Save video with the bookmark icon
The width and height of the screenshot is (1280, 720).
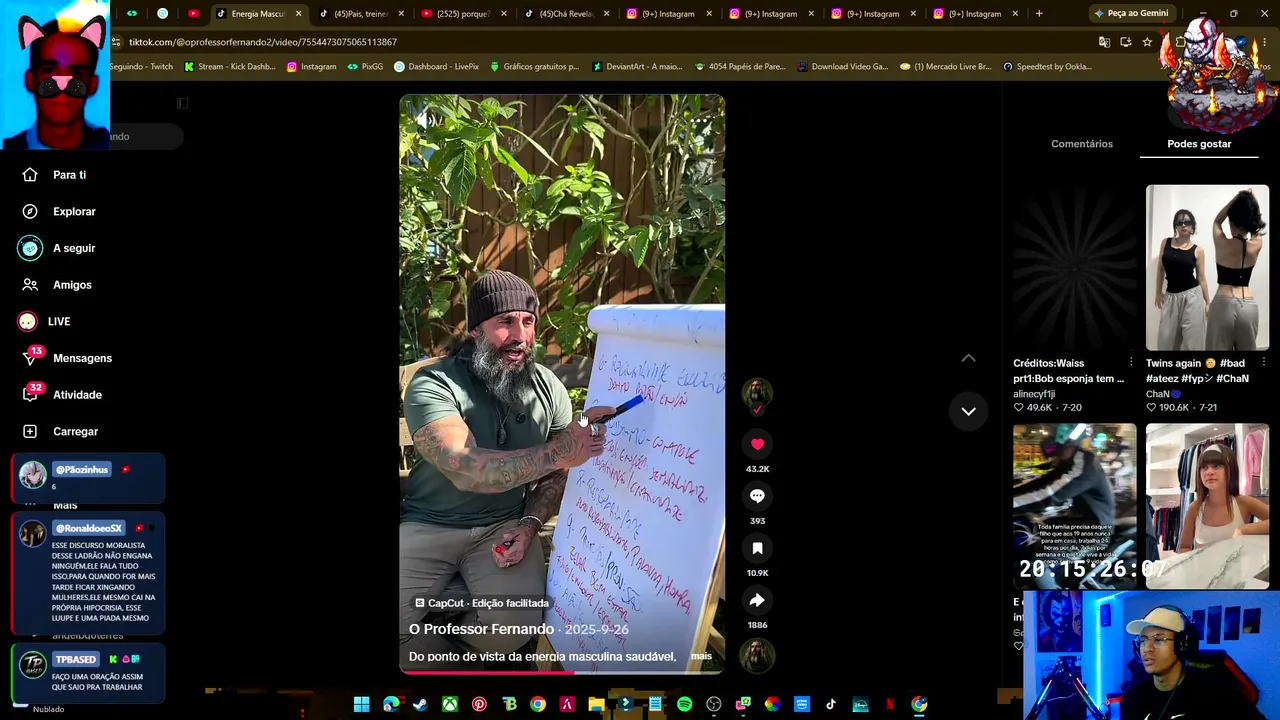pyautogui.click(x=757, y=548)
